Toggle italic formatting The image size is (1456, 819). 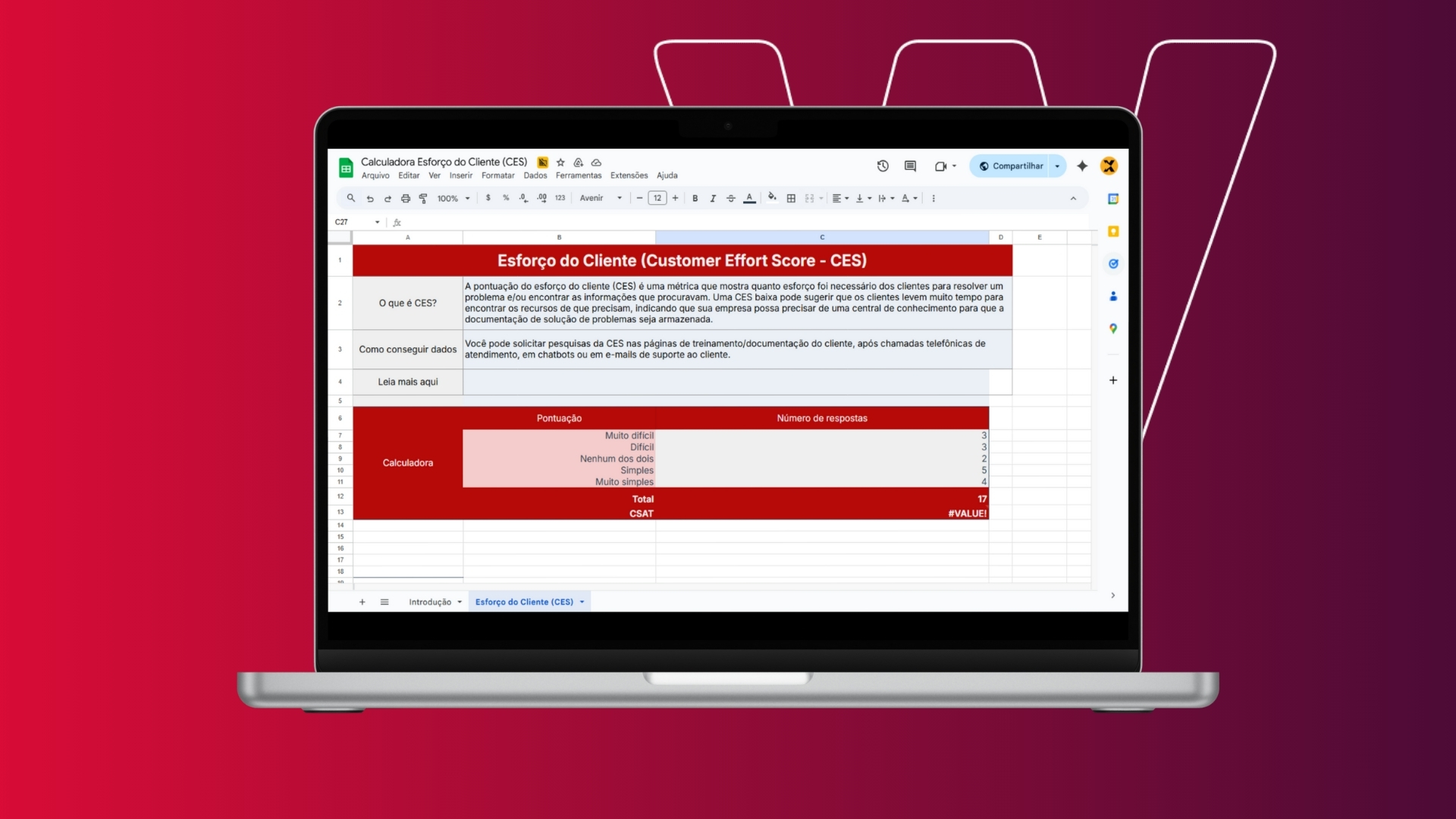pyautogui.click(x=713, y=199)
